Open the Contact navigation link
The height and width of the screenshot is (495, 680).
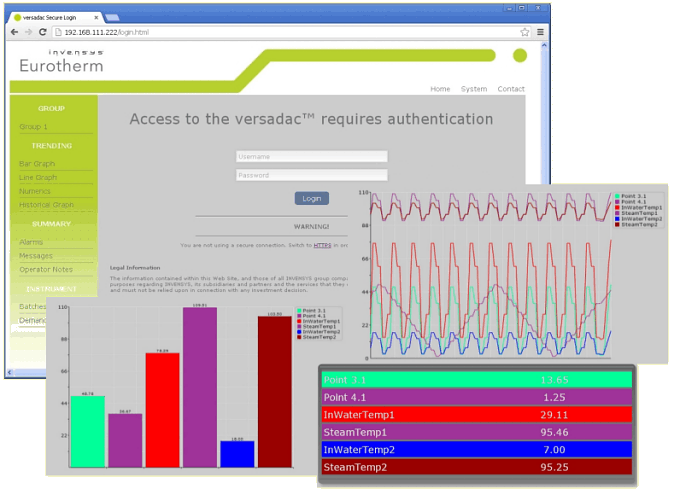(511, 89)
